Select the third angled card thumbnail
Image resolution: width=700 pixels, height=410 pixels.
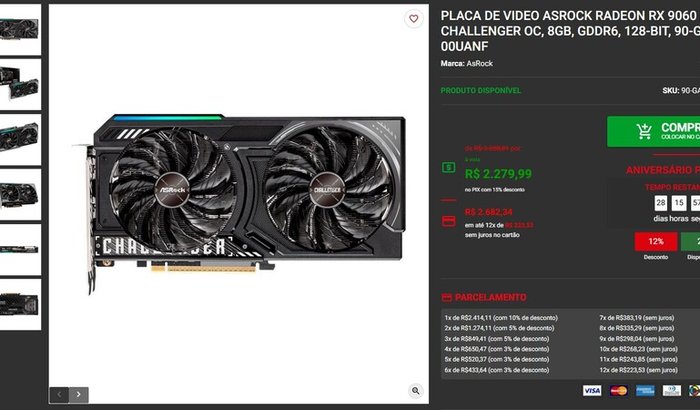point(20,139)
